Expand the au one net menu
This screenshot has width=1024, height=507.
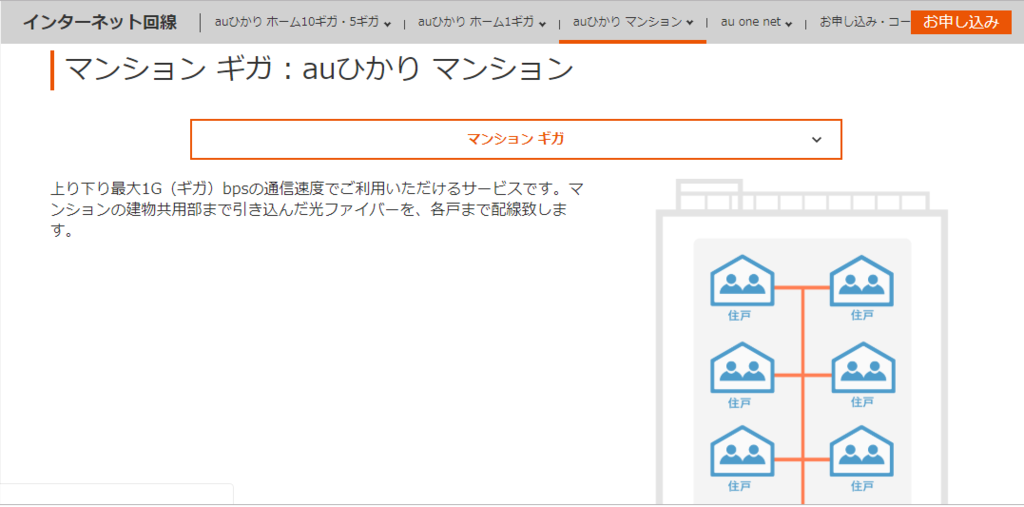click(x=756, y=23)
